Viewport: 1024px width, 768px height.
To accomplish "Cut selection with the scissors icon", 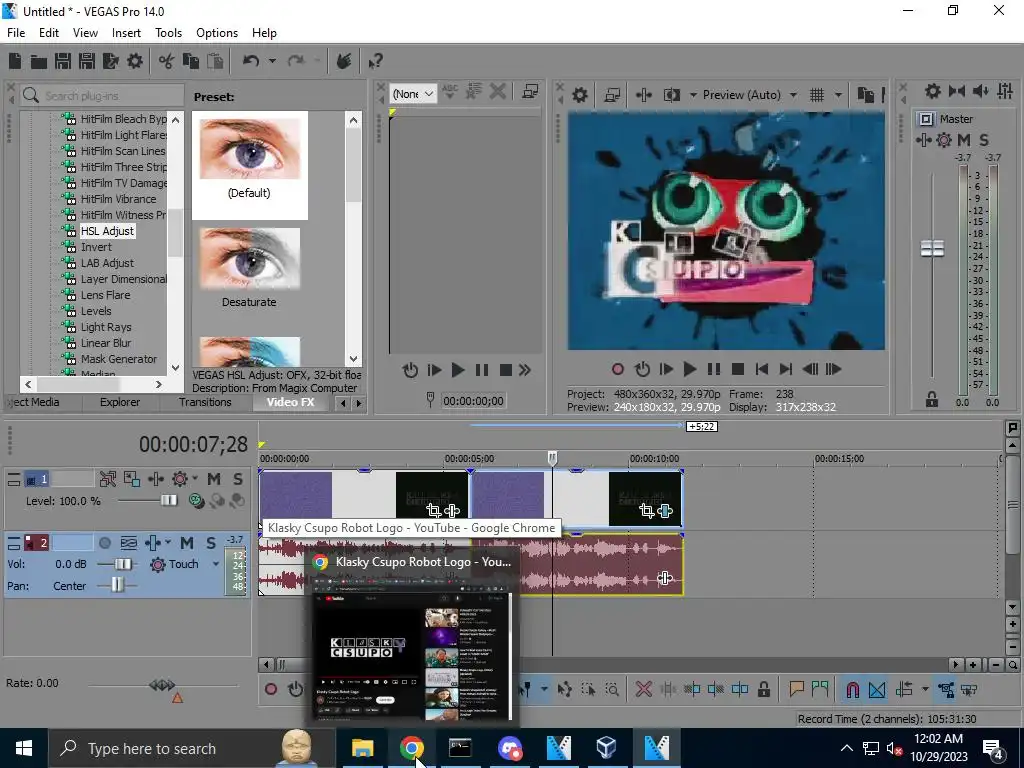I will click(x=167, y=61).
